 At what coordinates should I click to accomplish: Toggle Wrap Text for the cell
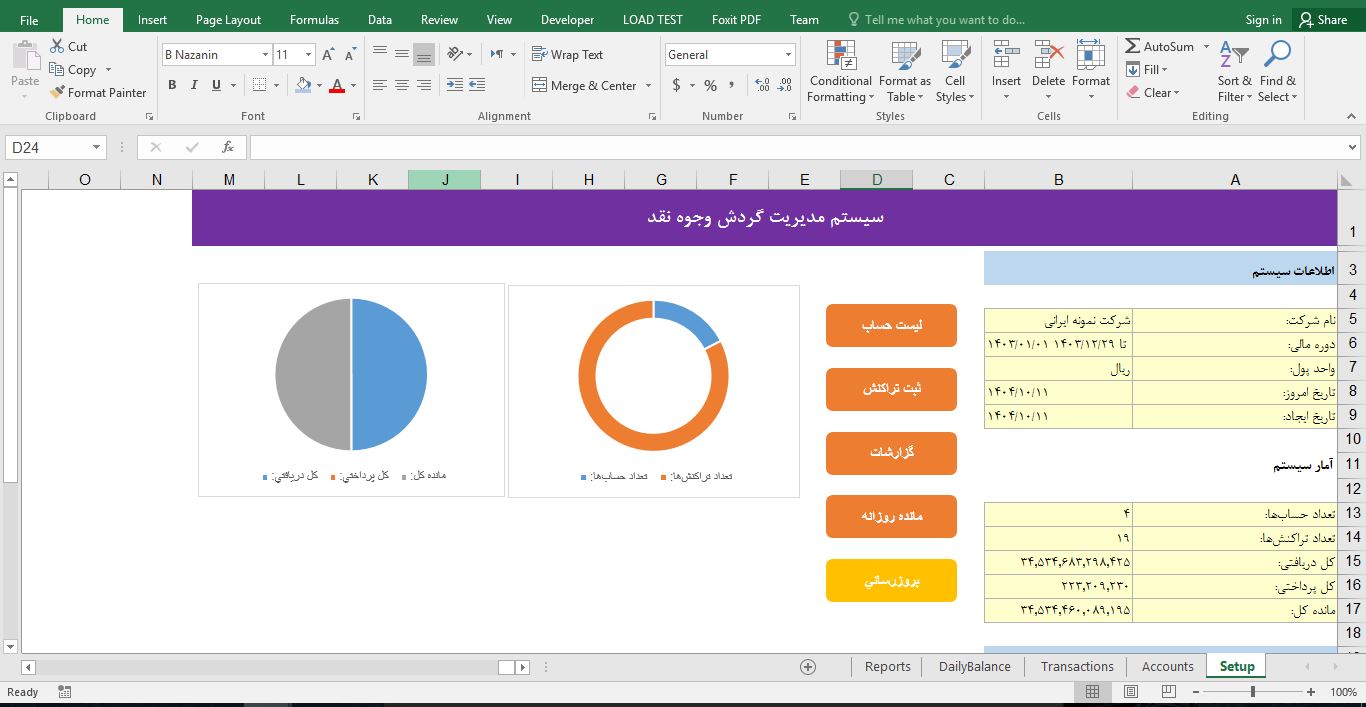(x=568, y=55)
